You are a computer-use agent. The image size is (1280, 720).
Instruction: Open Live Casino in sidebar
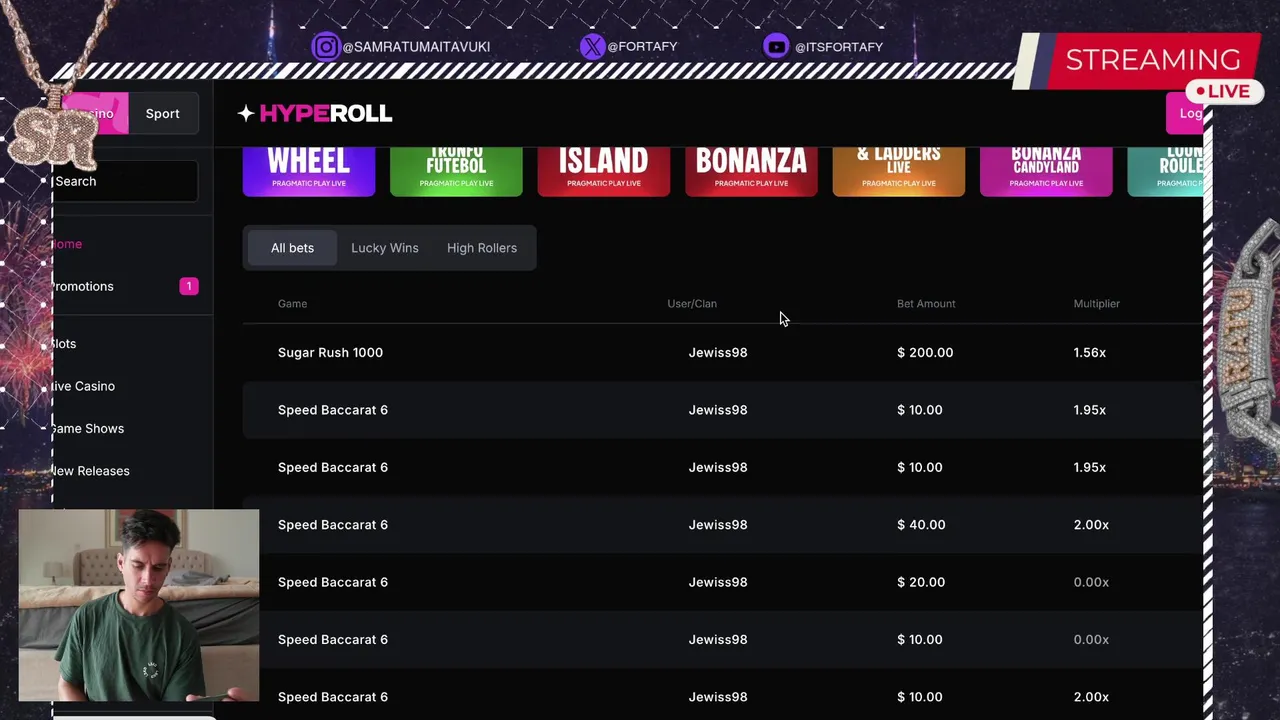pyautogui.click(x=83, y=386)
